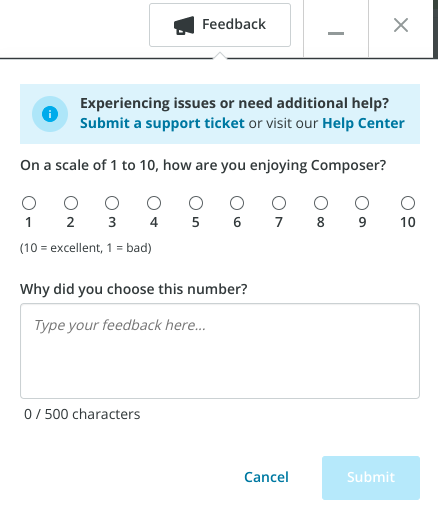Choose rating 6 on the scale
438x505 pixels.
237,203
